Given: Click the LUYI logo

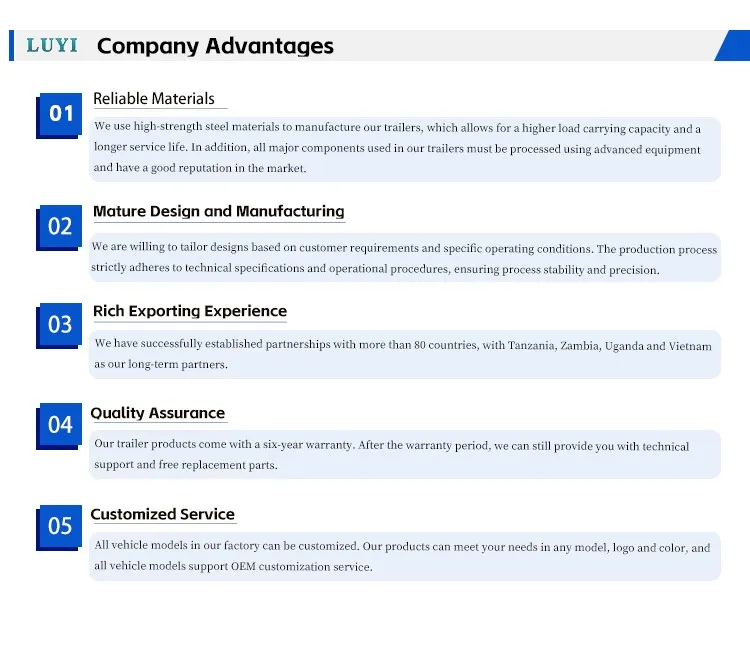Looking at the screenshot, I should point(50,46).
